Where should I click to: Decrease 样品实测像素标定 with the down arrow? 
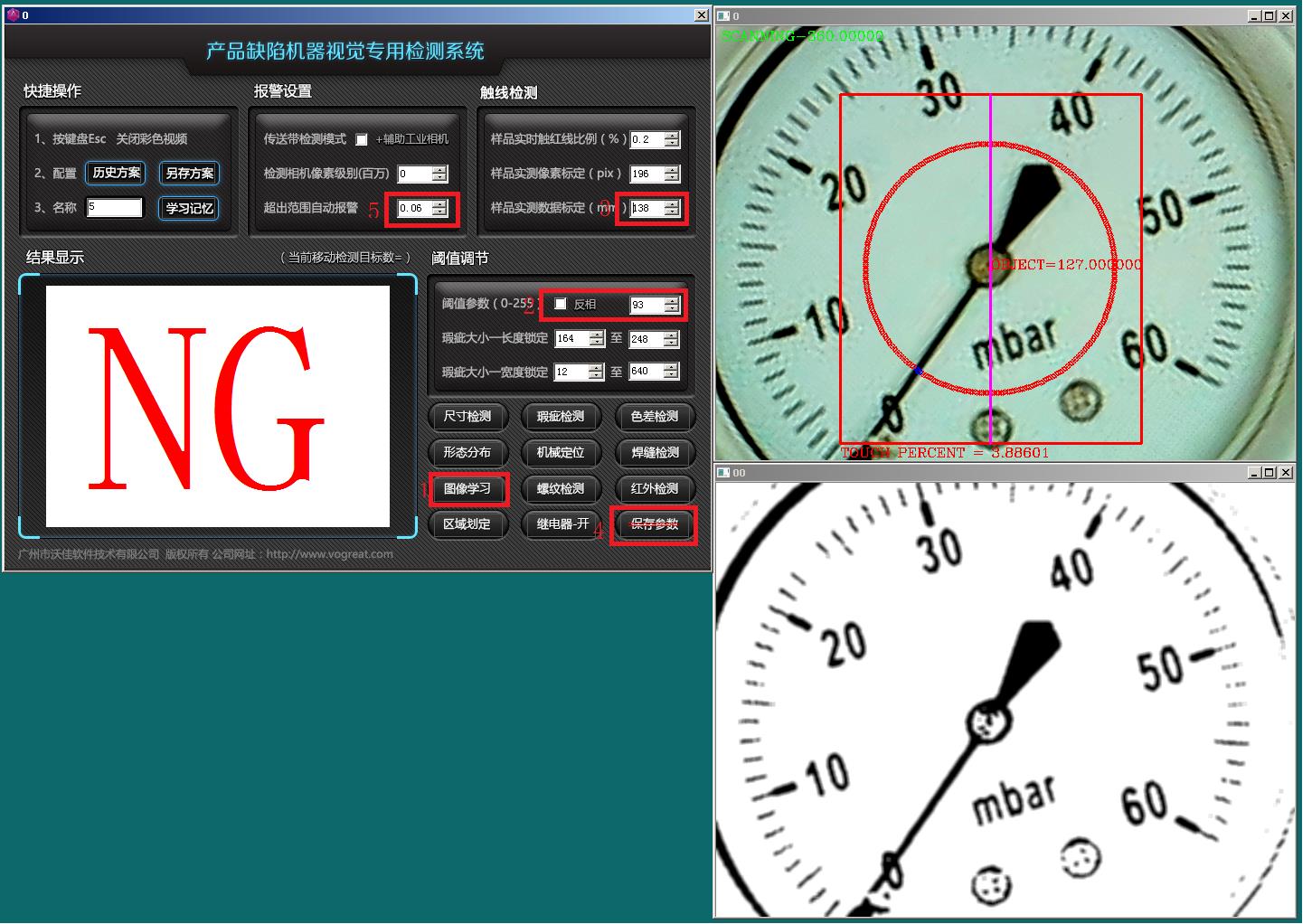click(x=672, y=178)
